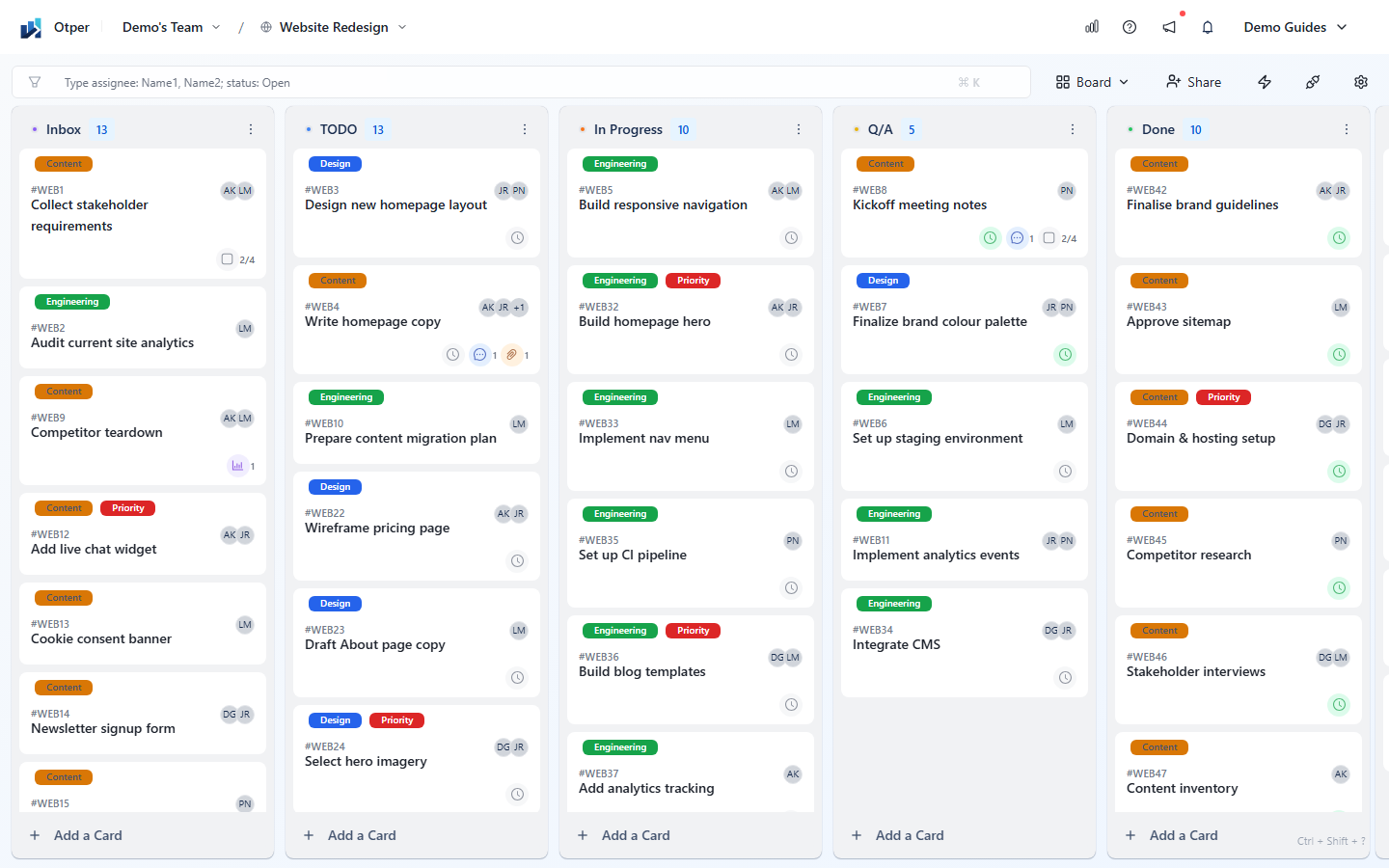Click green clock icon on Finalise brand guidelines
The height and width of the screenshot is (868, 1389).
click(x=1340, y=238)
